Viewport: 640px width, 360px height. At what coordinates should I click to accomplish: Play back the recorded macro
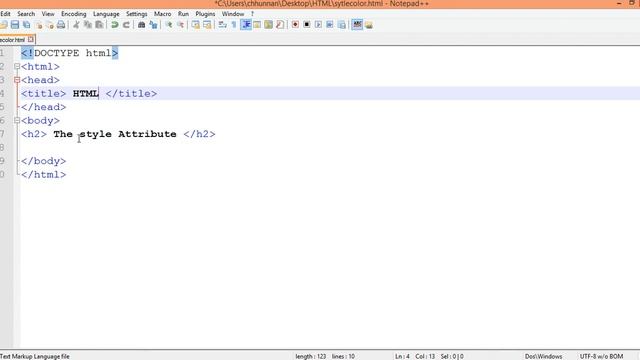[318, 25]
